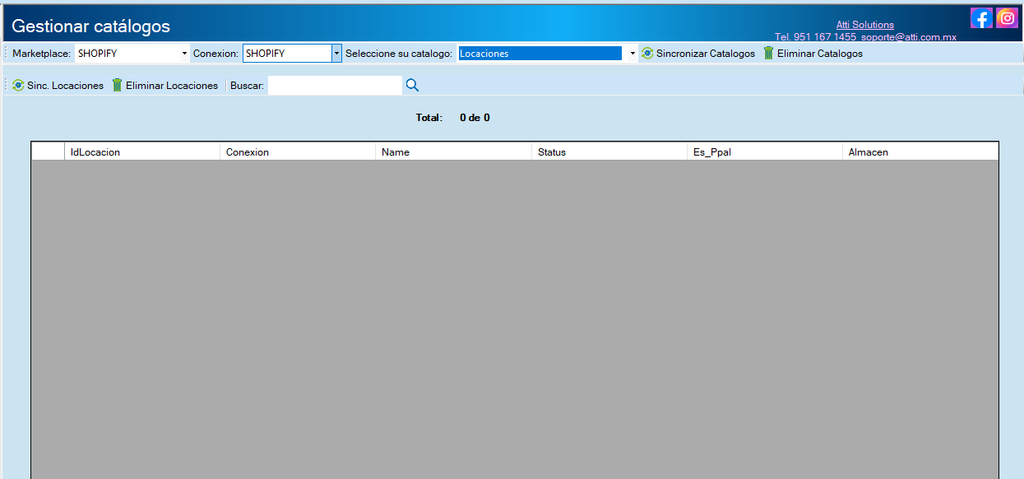The image size is (1024, 479).
Task: Select the Conexion SHOPIFY combo box
Action: tap(292, 54)
